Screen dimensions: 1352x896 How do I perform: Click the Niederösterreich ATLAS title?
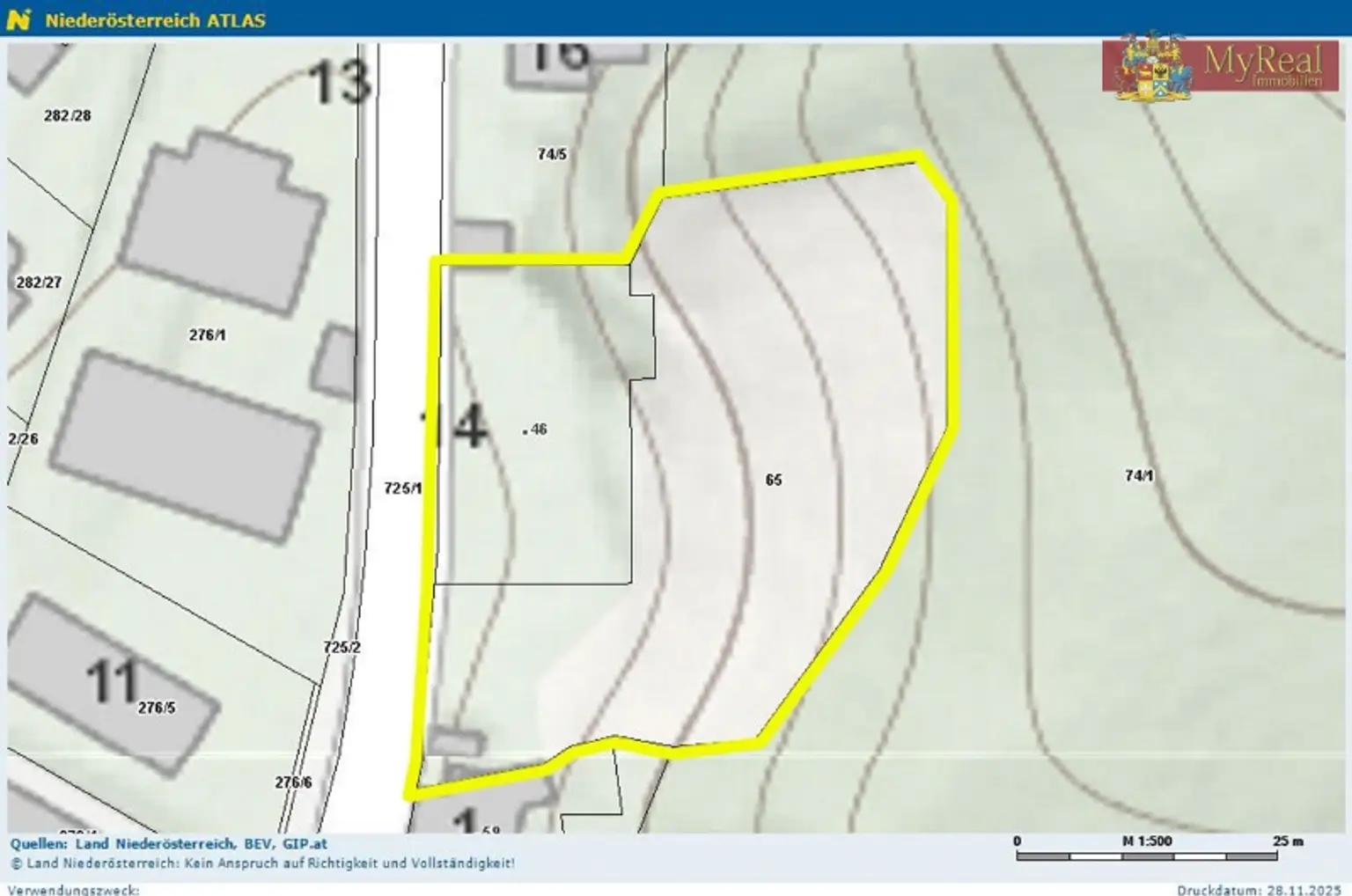tap(156, 17)
